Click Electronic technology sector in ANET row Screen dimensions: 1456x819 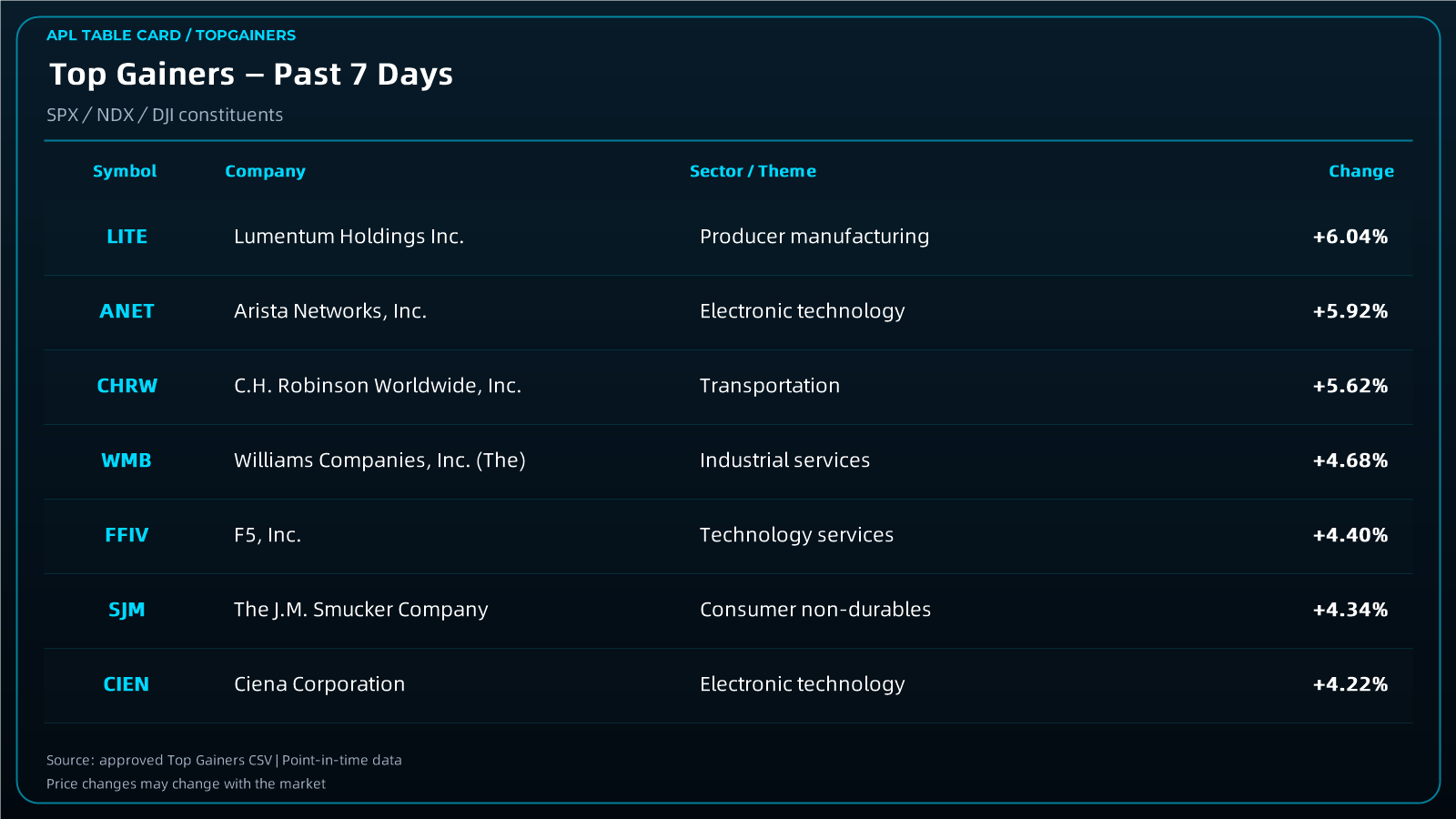[x=803, y=311]
